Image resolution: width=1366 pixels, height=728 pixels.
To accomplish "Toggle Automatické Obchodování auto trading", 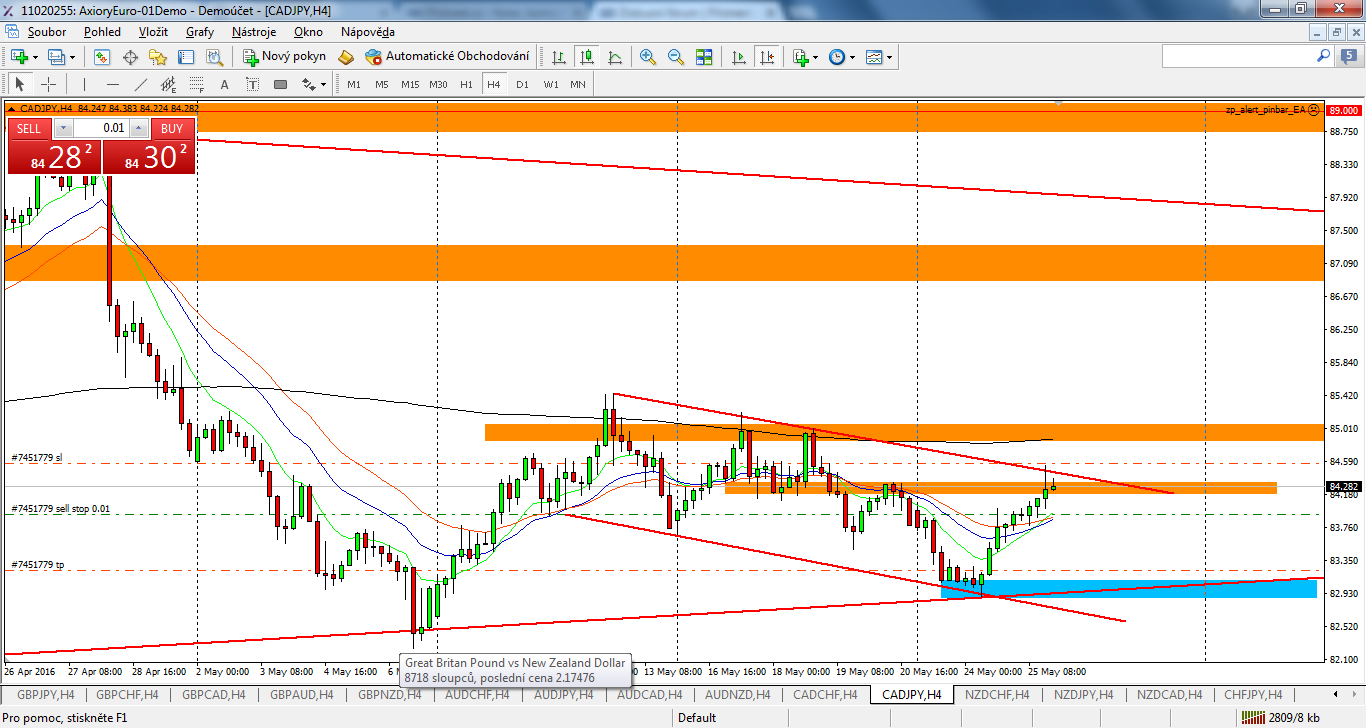I will [447, 57].
